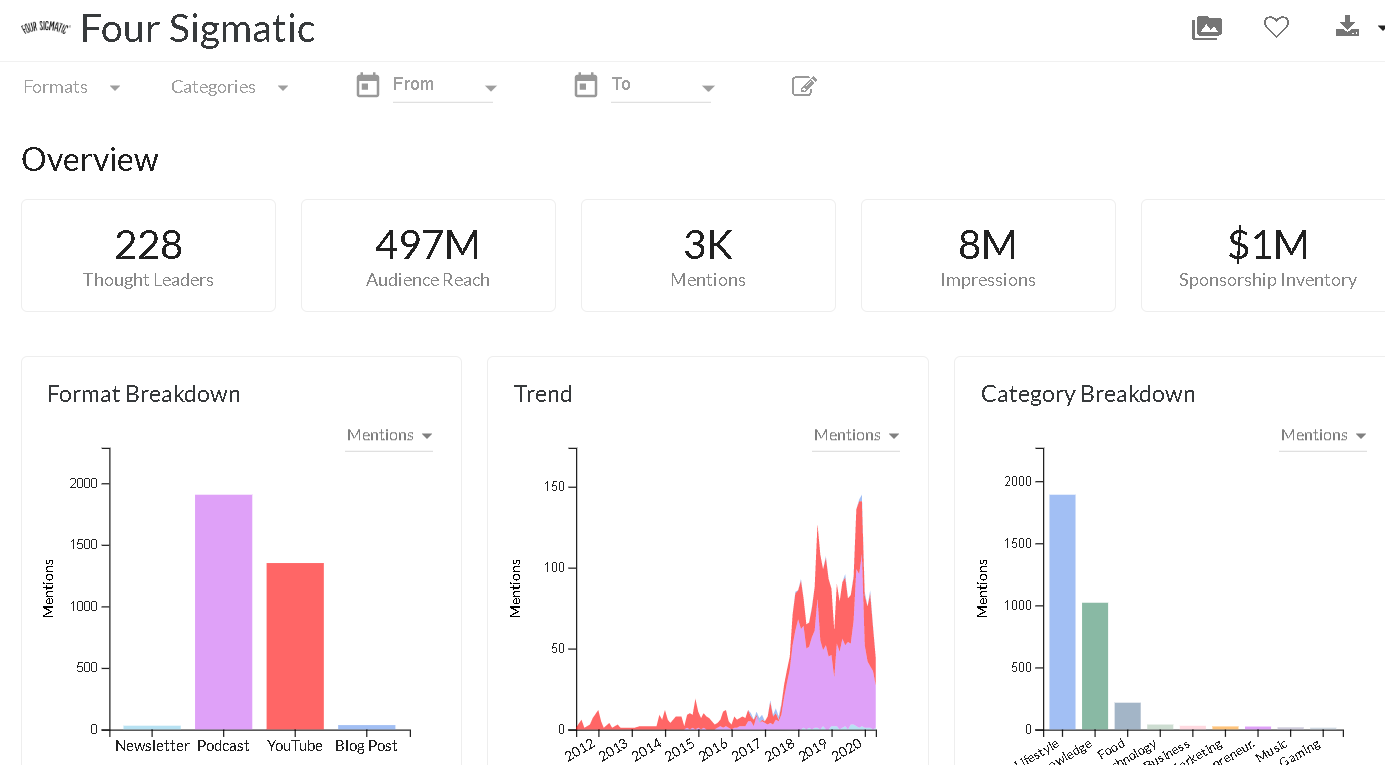Click the Podcast axis label
Image resolution: width=1385 pixels, height=774 pixels.
pos(223,746)
